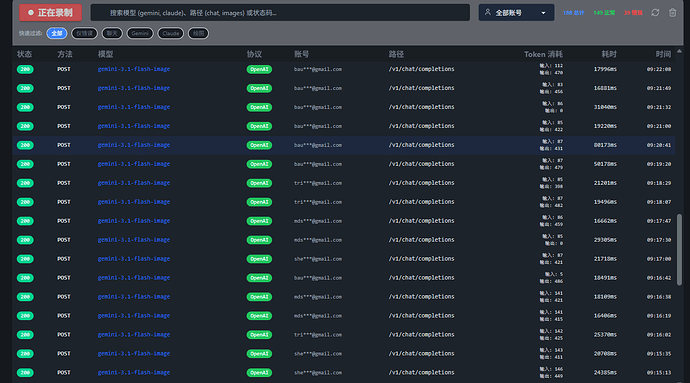The image size is (690, 383).
Task: Select the Claude quick filter pill
Action: pyautogui.click(x=171, y=33)
